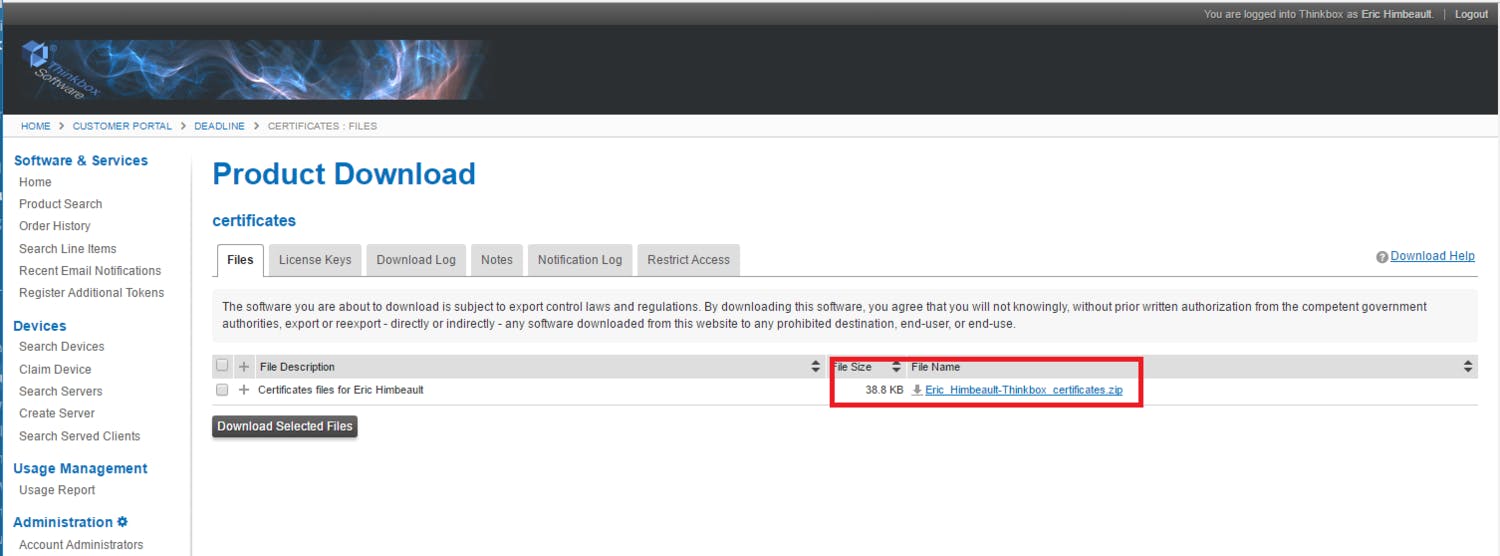
Task: Open Home in the Software & Services sidebar
Action: [x=35, y=182]
